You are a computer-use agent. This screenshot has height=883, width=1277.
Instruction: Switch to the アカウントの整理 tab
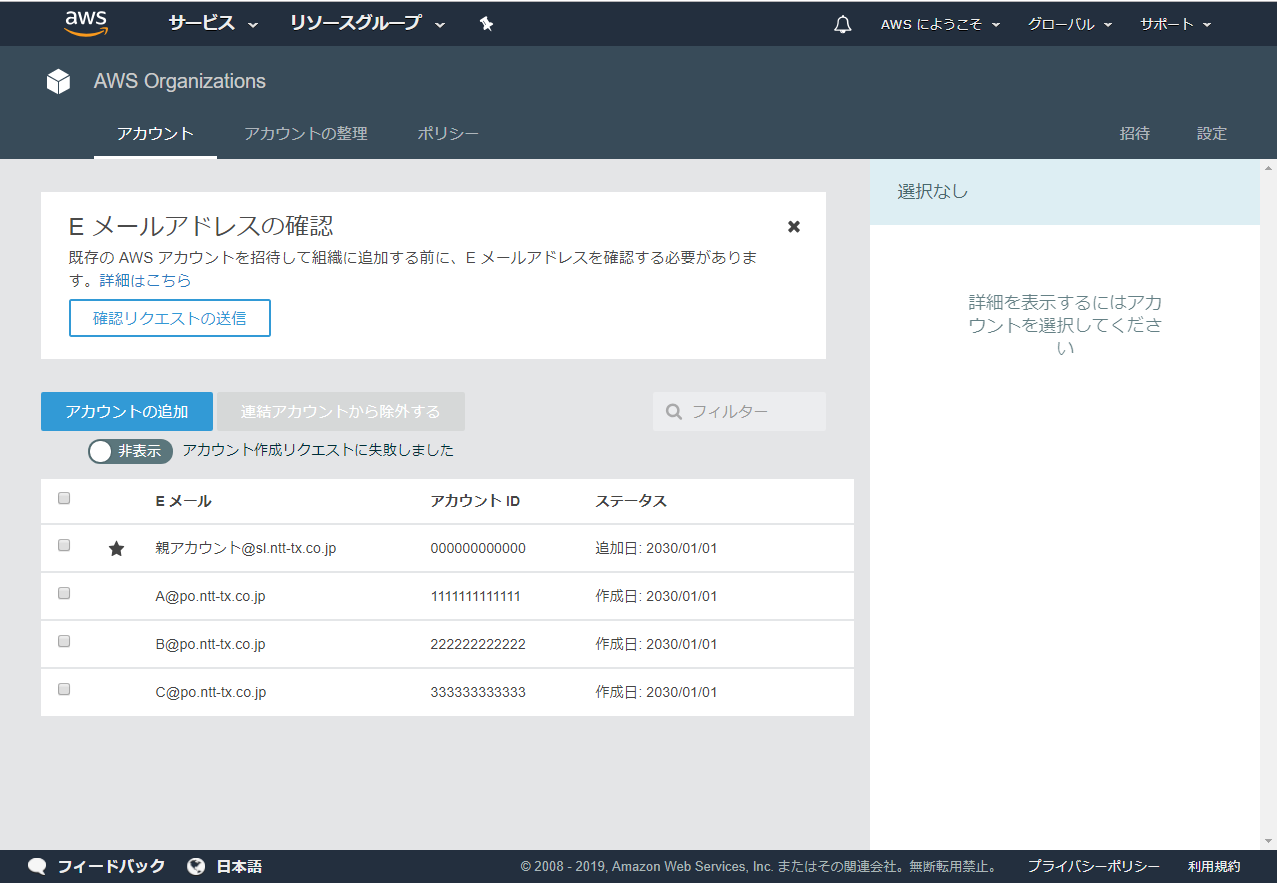[306, 133]
